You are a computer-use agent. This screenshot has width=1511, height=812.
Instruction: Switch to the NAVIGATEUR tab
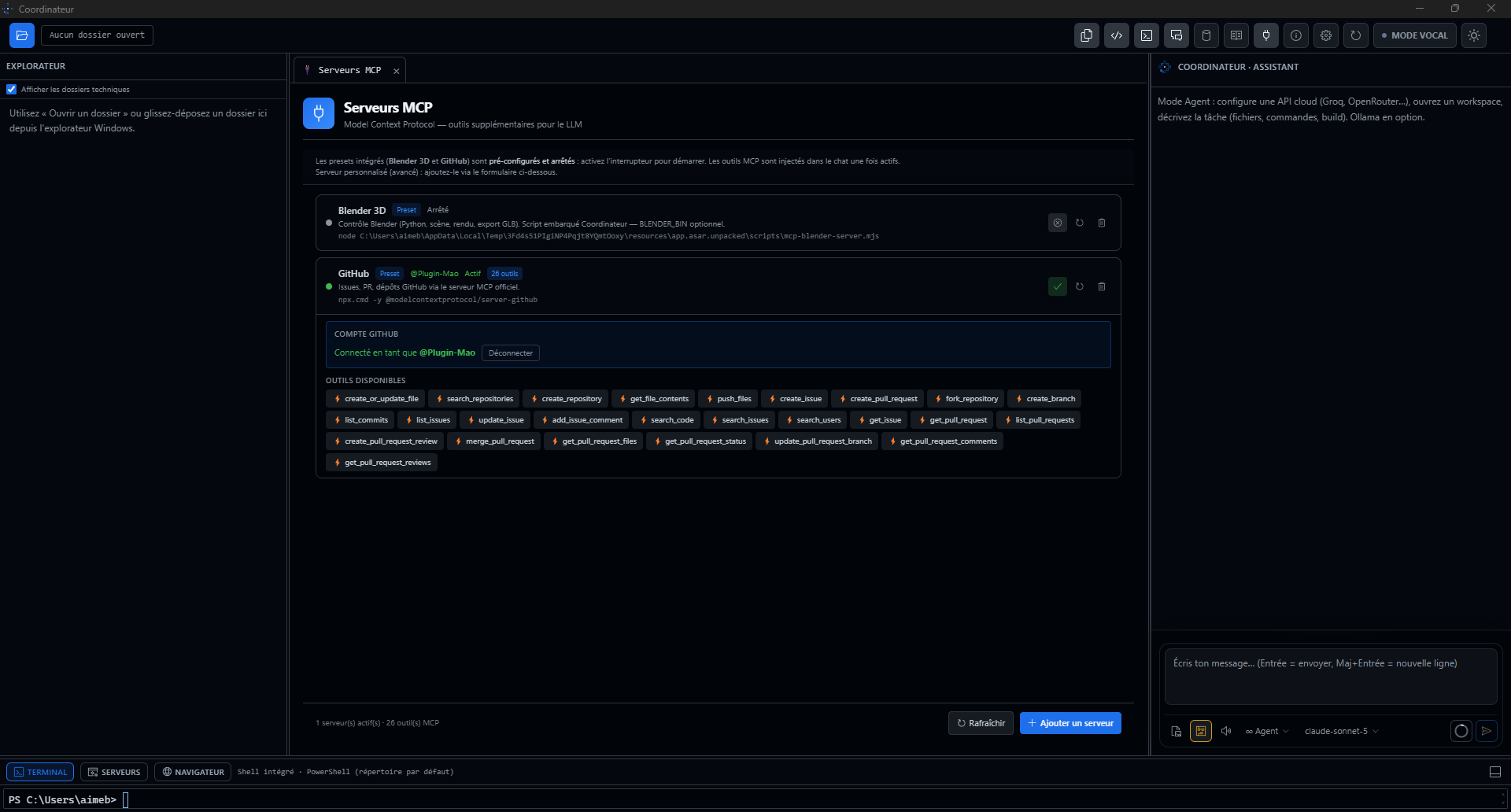click(193, 772)
